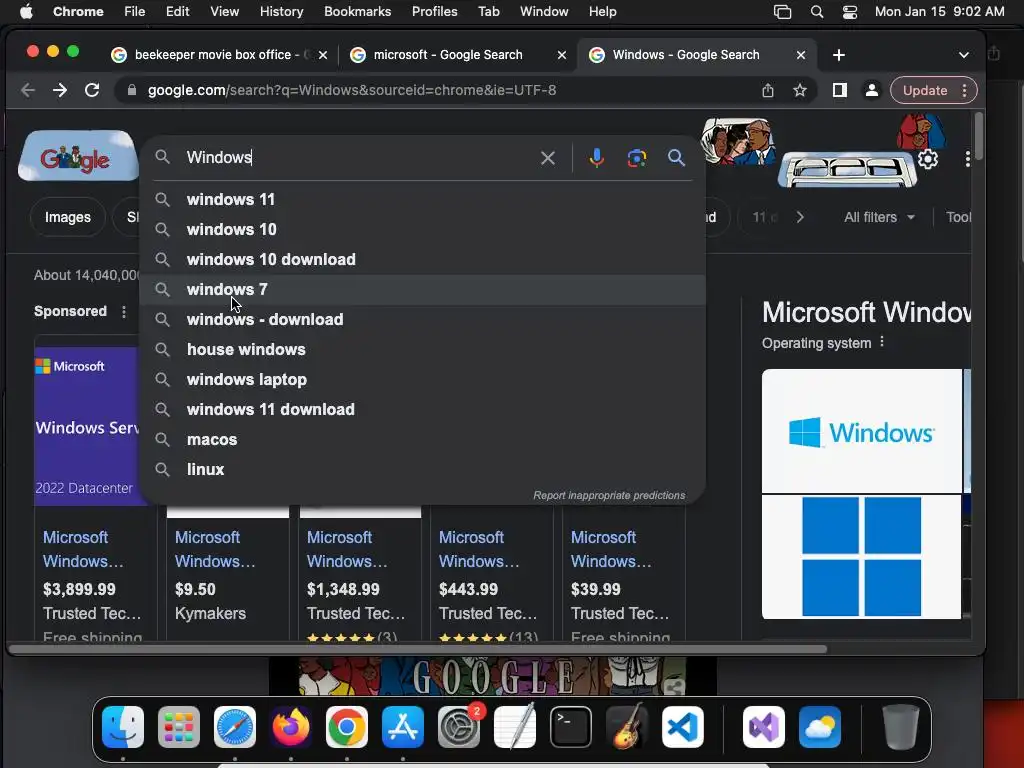Image resolution: width=1024 pixels, height=768 pixels.
Task: Choose the linux suggestion
Action: [x=422, y=470]
